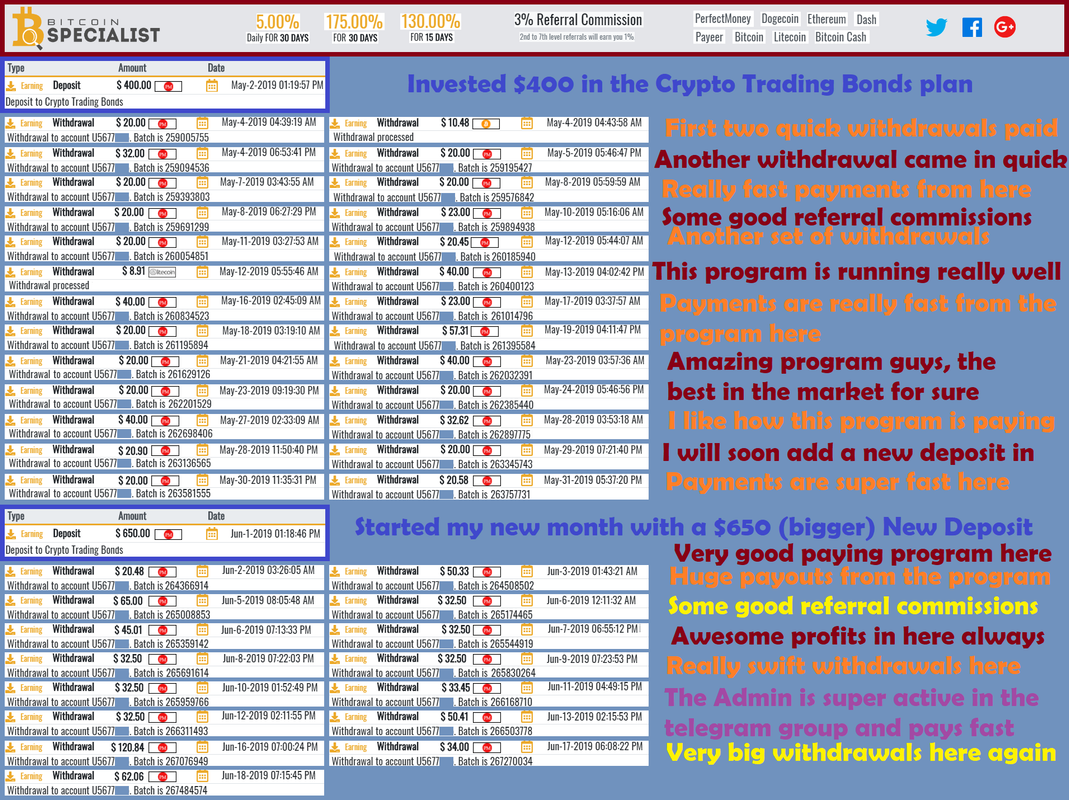The height and width of the screenshot is (800, 1069).
Task: Click calendar icon beside Jun-16-2019 07:00:24 PM
Action: coord(202,747)
